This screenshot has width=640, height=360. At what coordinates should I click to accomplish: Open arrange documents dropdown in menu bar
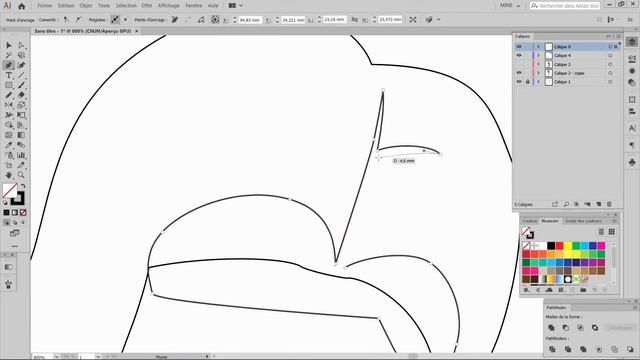236,6
